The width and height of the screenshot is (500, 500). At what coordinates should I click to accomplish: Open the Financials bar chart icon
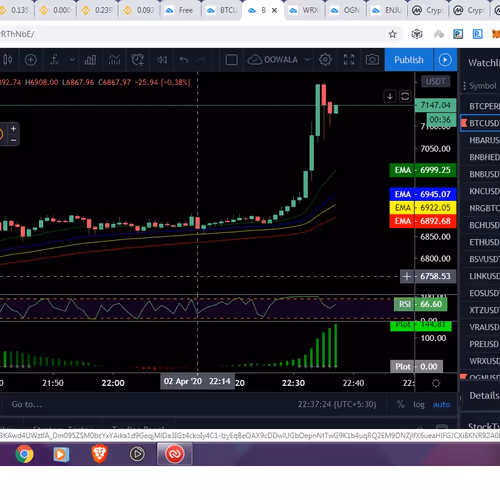90,60
